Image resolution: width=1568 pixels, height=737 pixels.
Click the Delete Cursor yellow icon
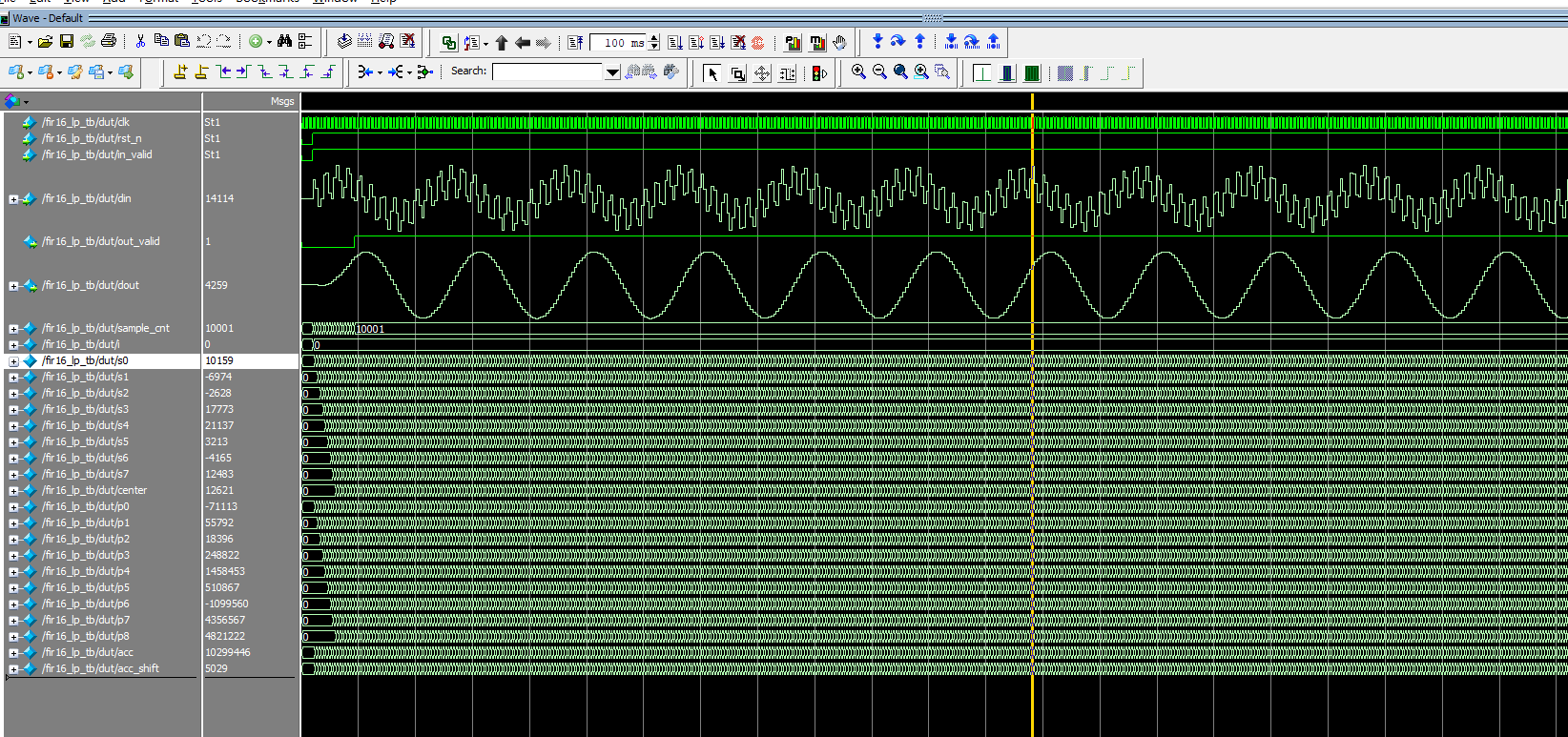pos(201,72)
